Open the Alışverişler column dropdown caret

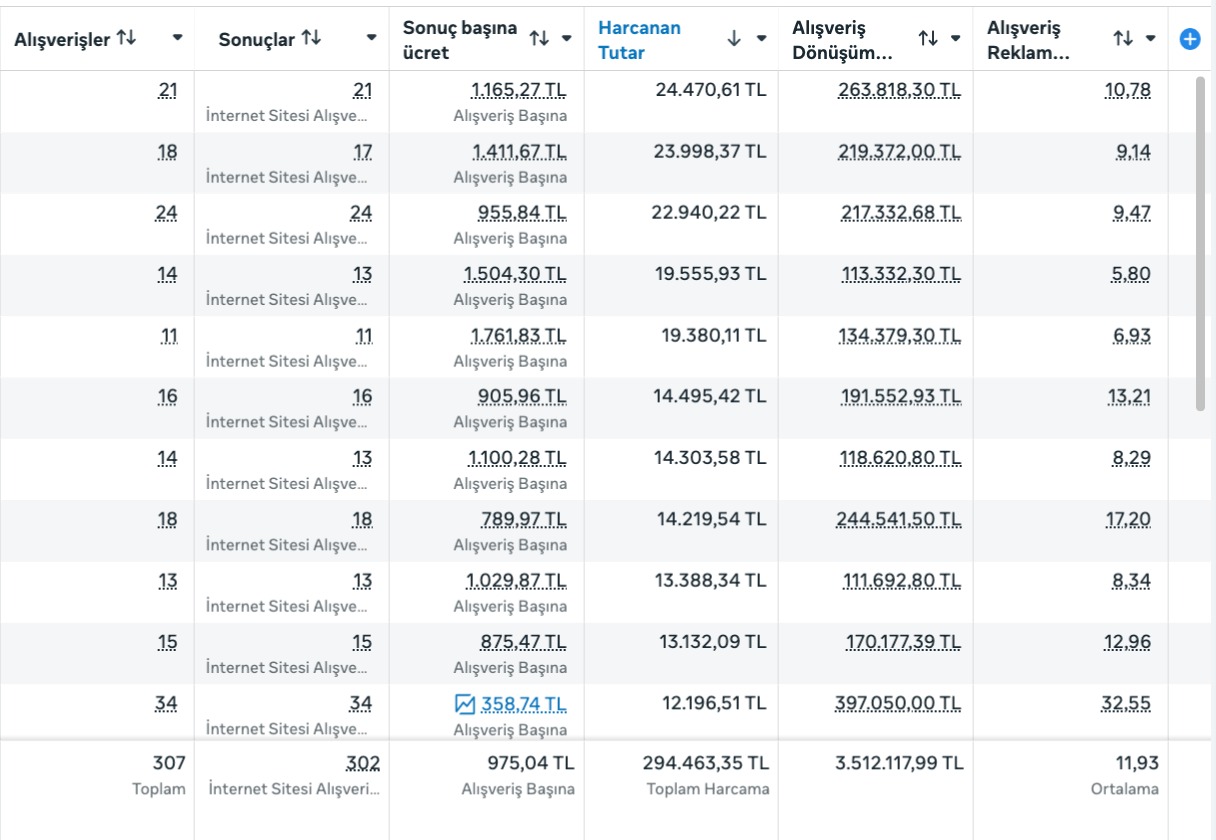click(178, 38)
